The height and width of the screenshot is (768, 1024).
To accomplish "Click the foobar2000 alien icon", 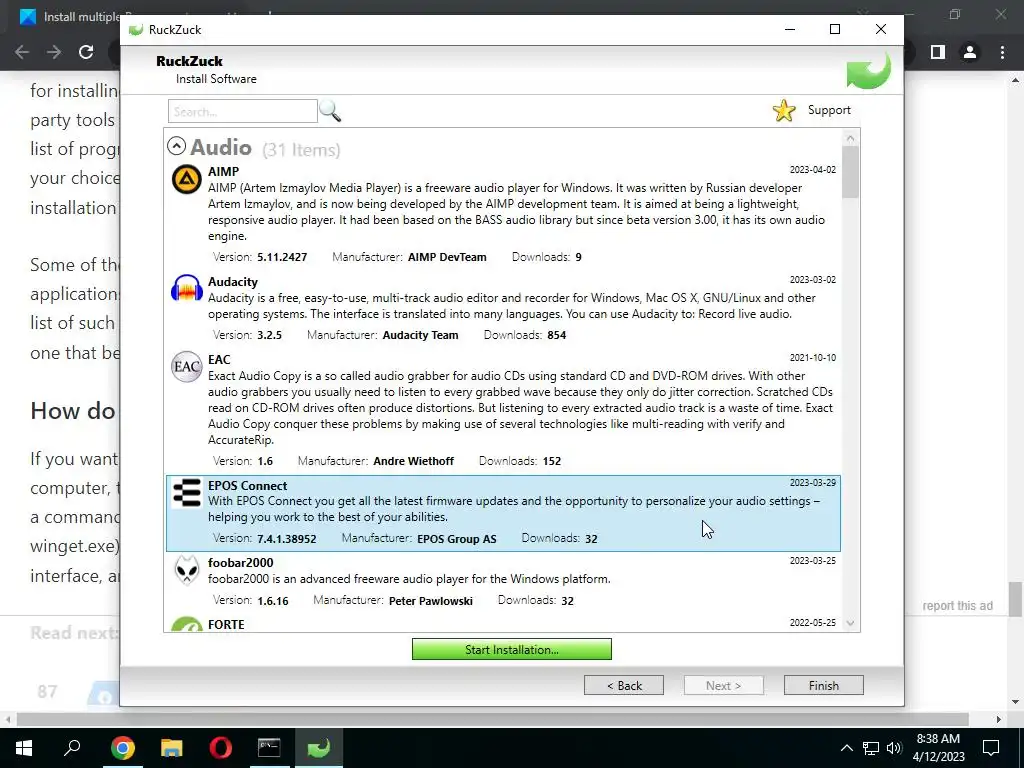I will pos(187,569).
